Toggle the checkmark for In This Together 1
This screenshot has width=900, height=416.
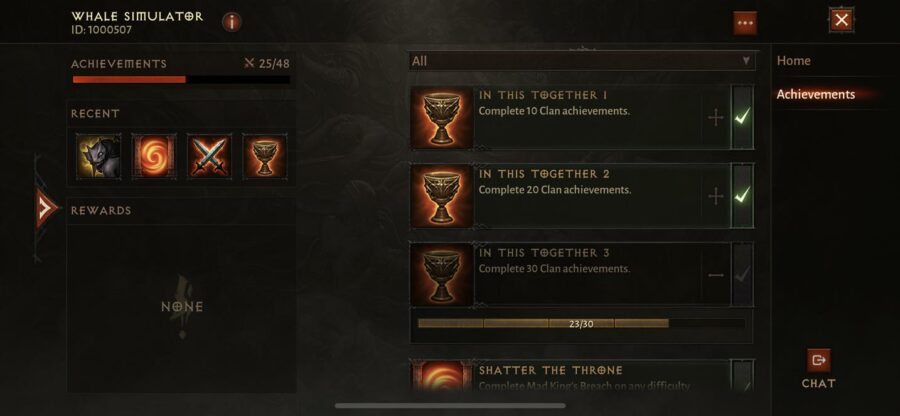pyautogui.click(x=742, y=118)
